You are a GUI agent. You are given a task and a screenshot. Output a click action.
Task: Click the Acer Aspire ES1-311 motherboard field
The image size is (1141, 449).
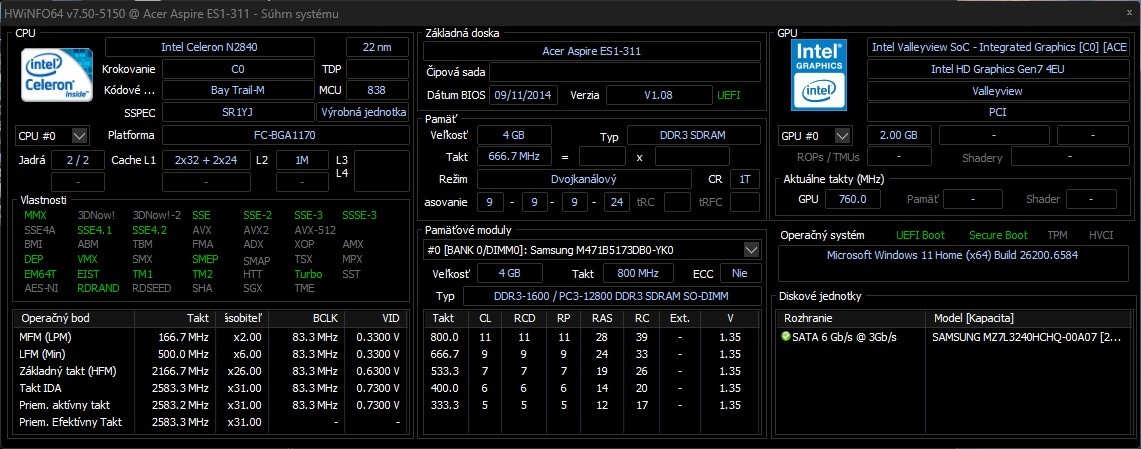591,50
